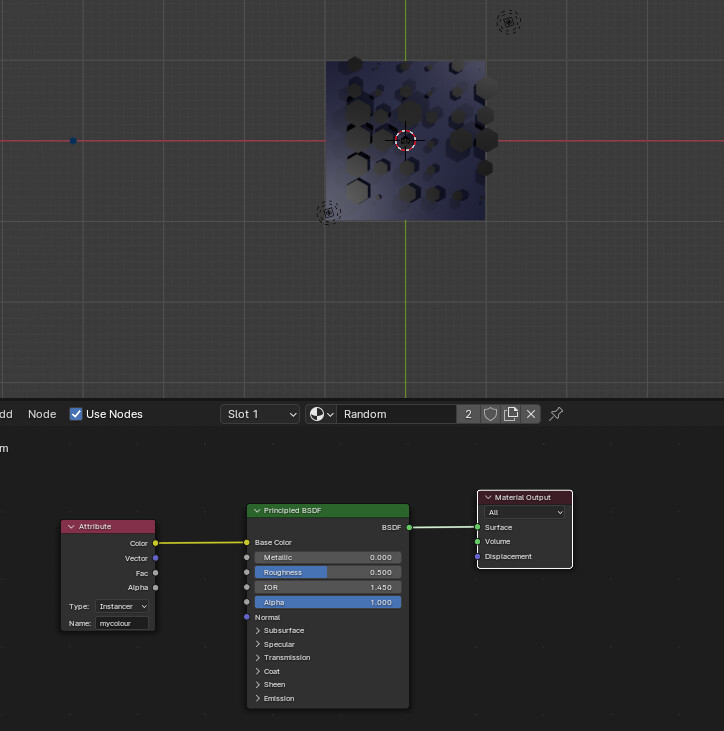
Task: Open the Node menu
Action: pos(42,414)
